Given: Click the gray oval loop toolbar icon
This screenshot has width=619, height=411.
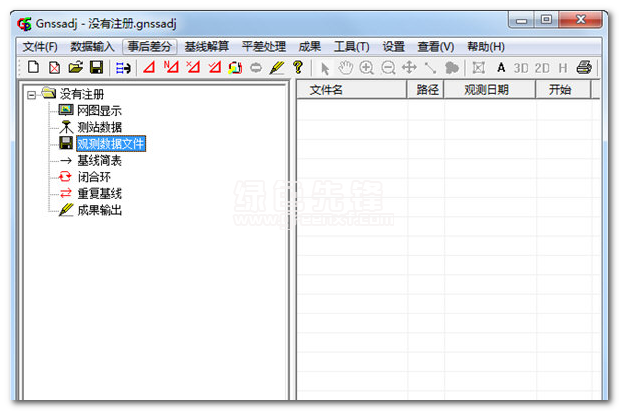Looking at the screenshot, I should (256, 68).
